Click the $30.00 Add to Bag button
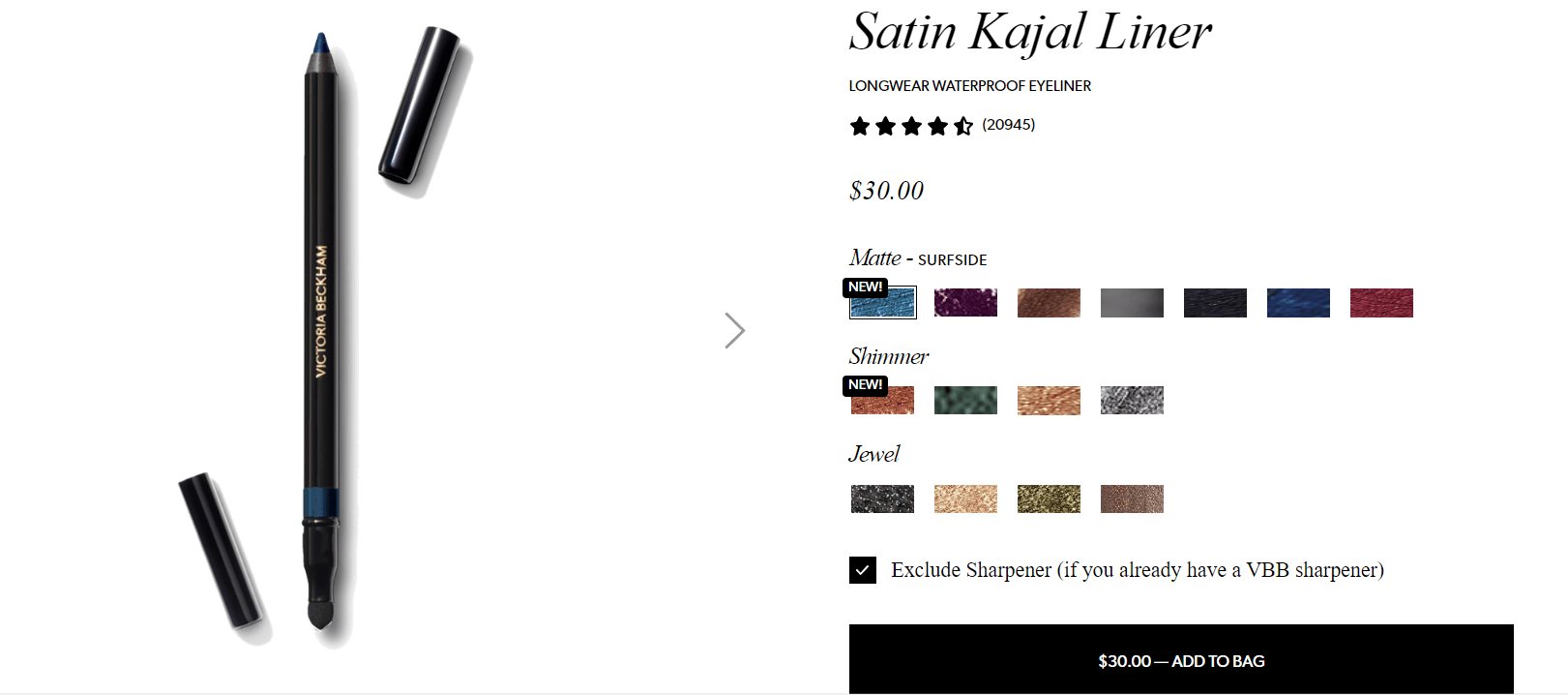This screenshot has width=1568, height=695. 1181,660
